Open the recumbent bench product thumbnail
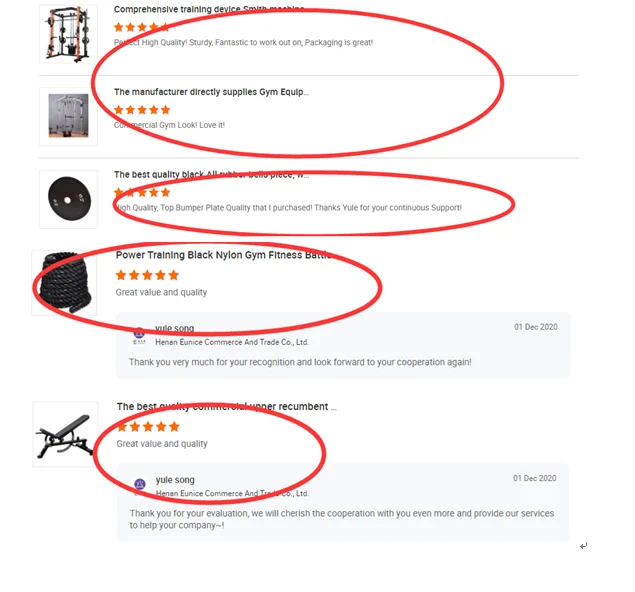Viewport: 635px width, 592px height. coord(65,434)
